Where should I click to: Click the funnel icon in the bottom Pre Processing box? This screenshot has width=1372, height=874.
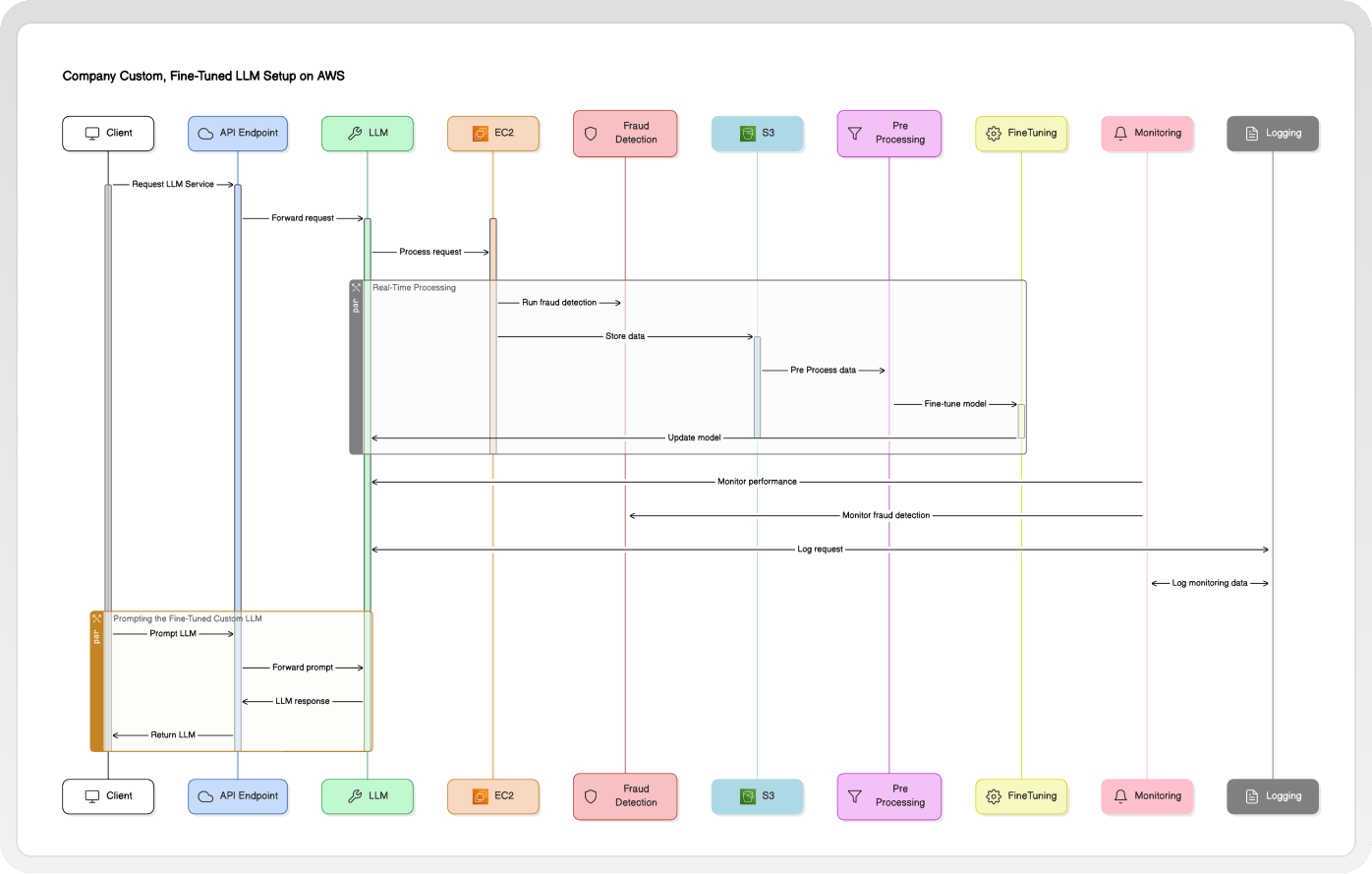tap(854, 796)
